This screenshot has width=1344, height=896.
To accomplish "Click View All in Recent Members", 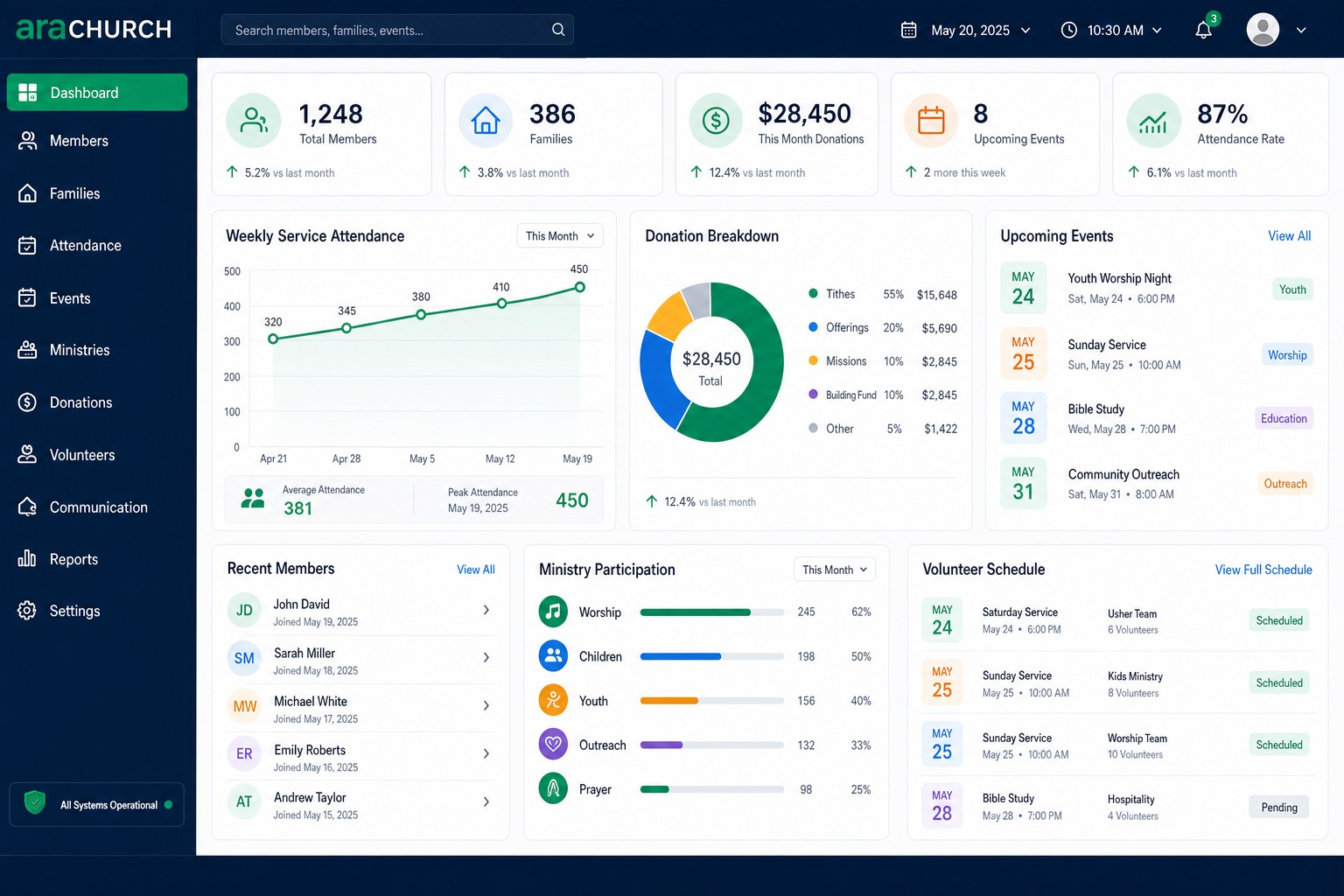I will [475, 570].
